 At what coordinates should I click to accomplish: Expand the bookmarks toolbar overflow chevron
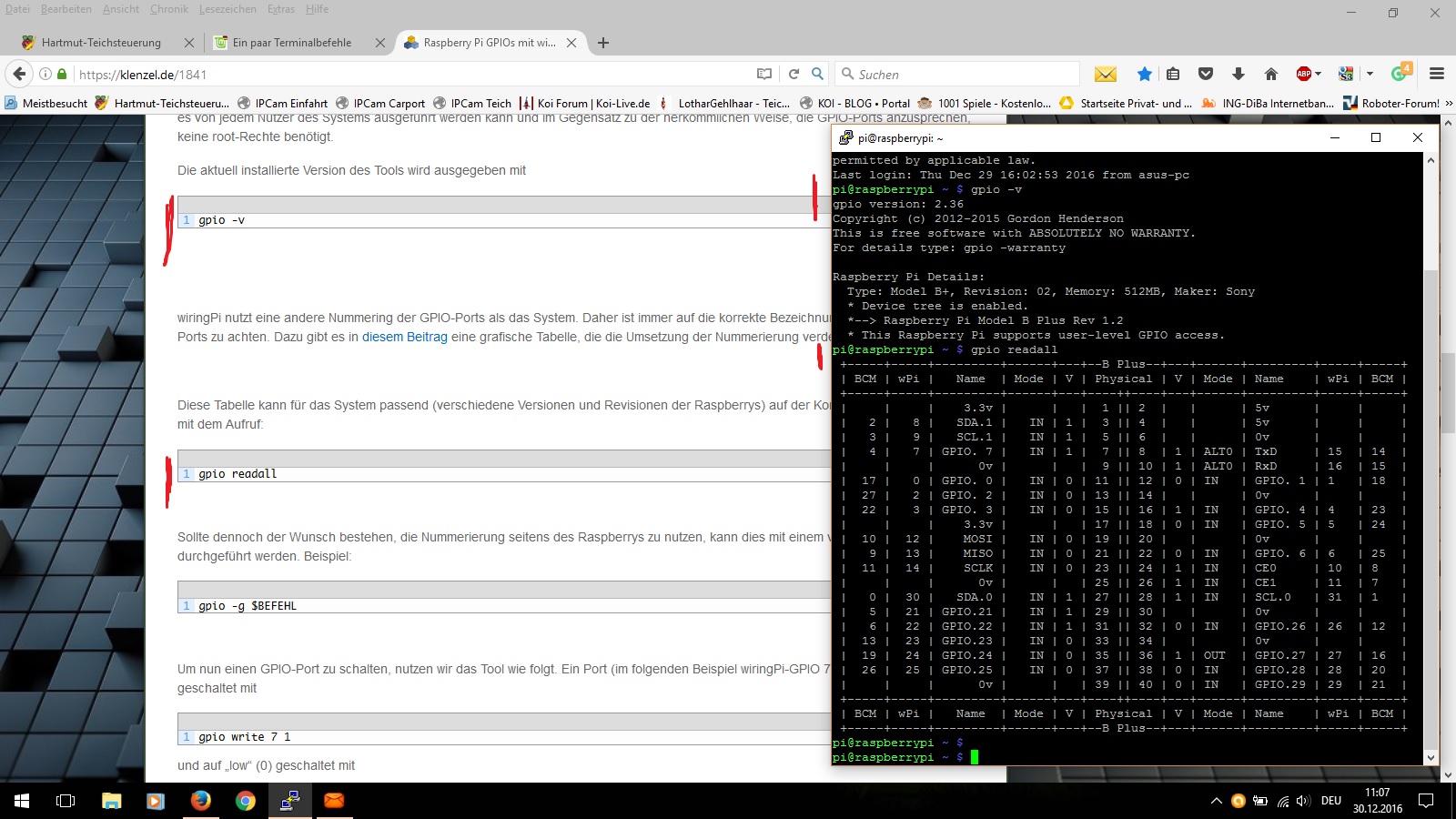[x=1449, y=103]
